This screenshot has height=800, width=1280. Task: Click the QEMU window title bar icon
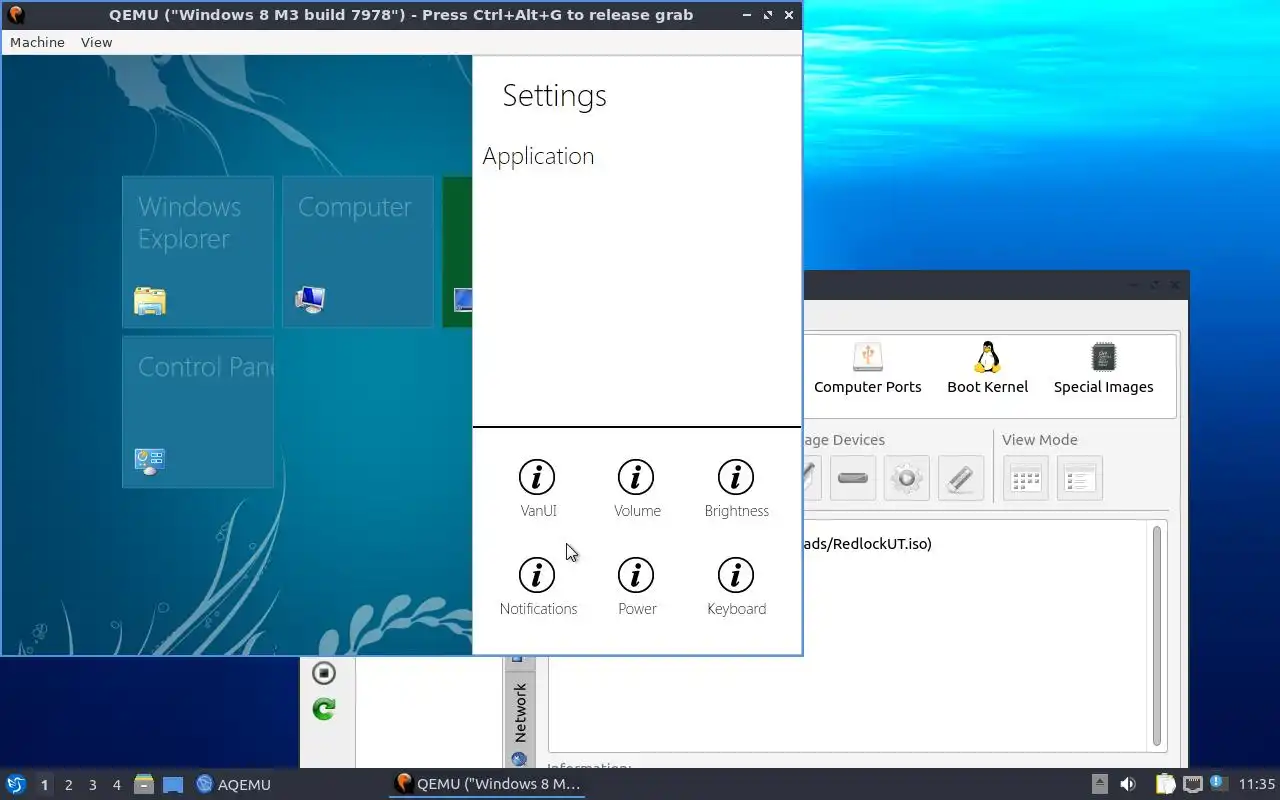point(16,15)
